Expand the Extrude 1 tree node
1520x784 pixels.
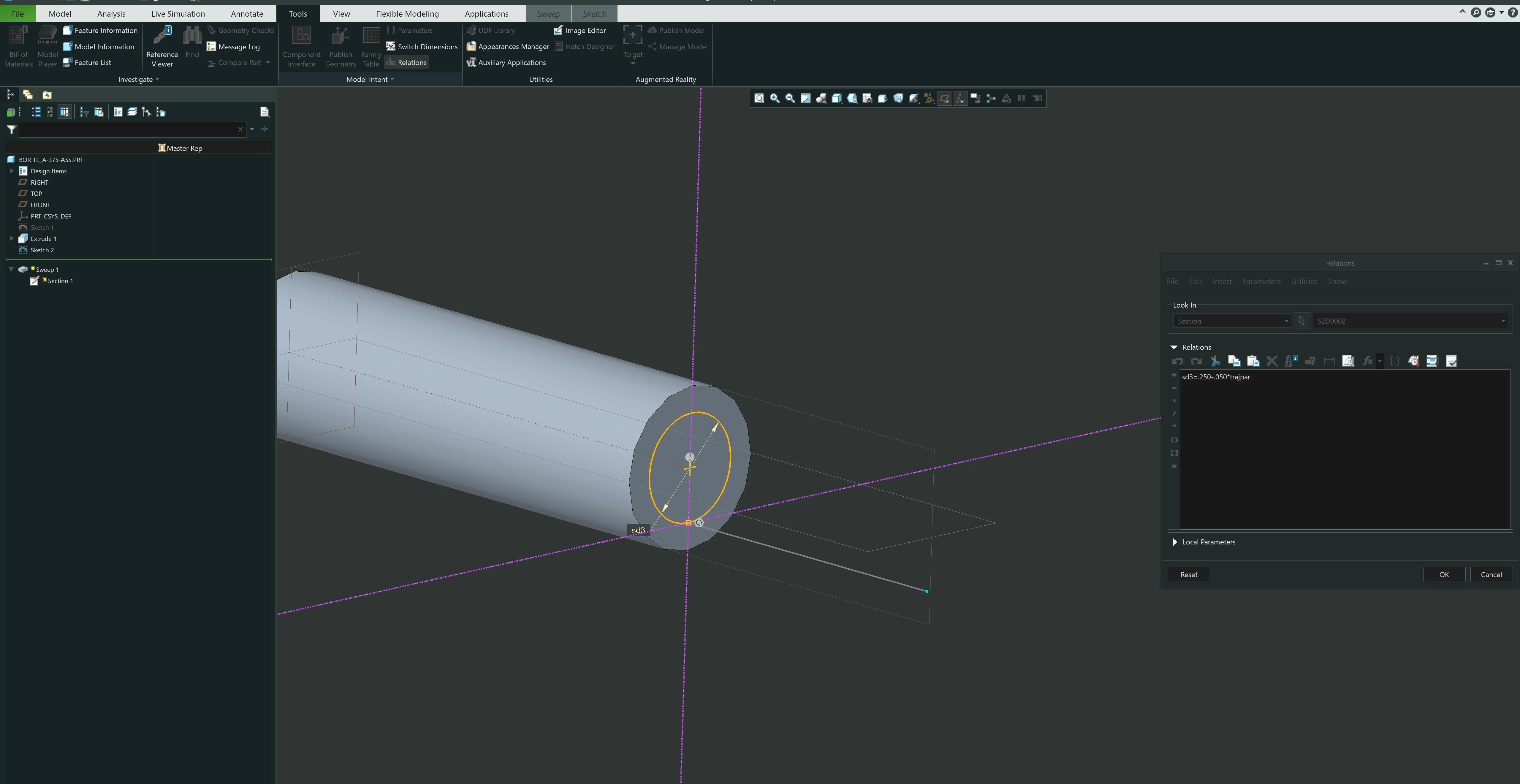tap(11, 239)
